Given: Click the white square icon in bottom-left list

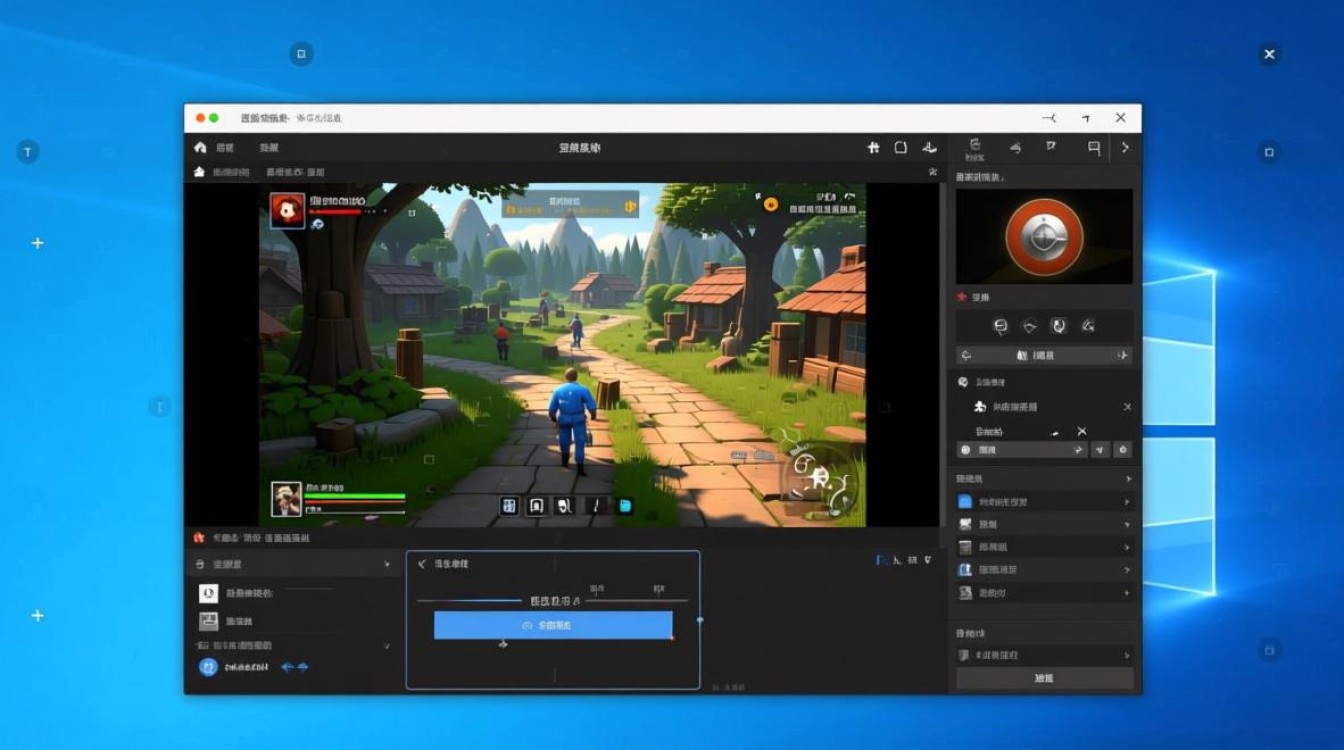Looking at the screenshot, I should click(x=208, y=593).
